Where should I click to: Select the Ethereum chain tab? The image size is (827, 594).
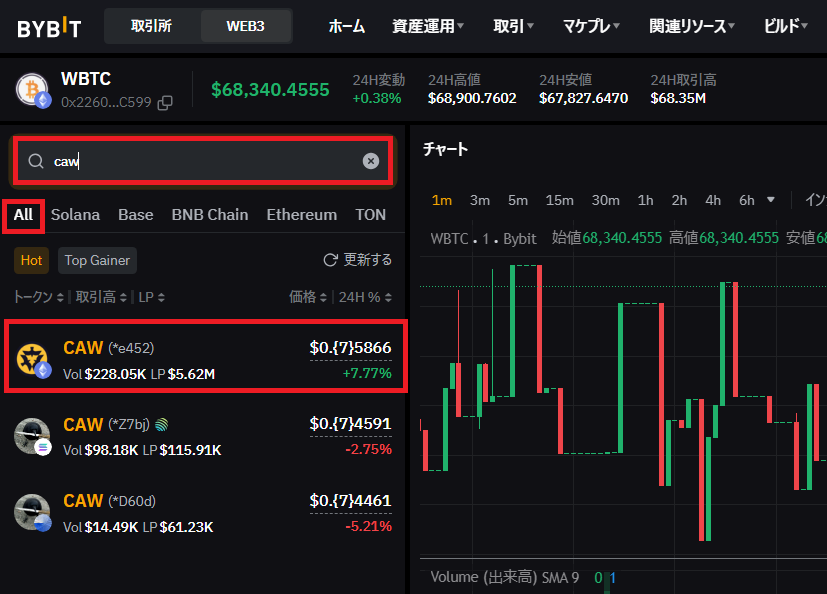pos(302,215)
